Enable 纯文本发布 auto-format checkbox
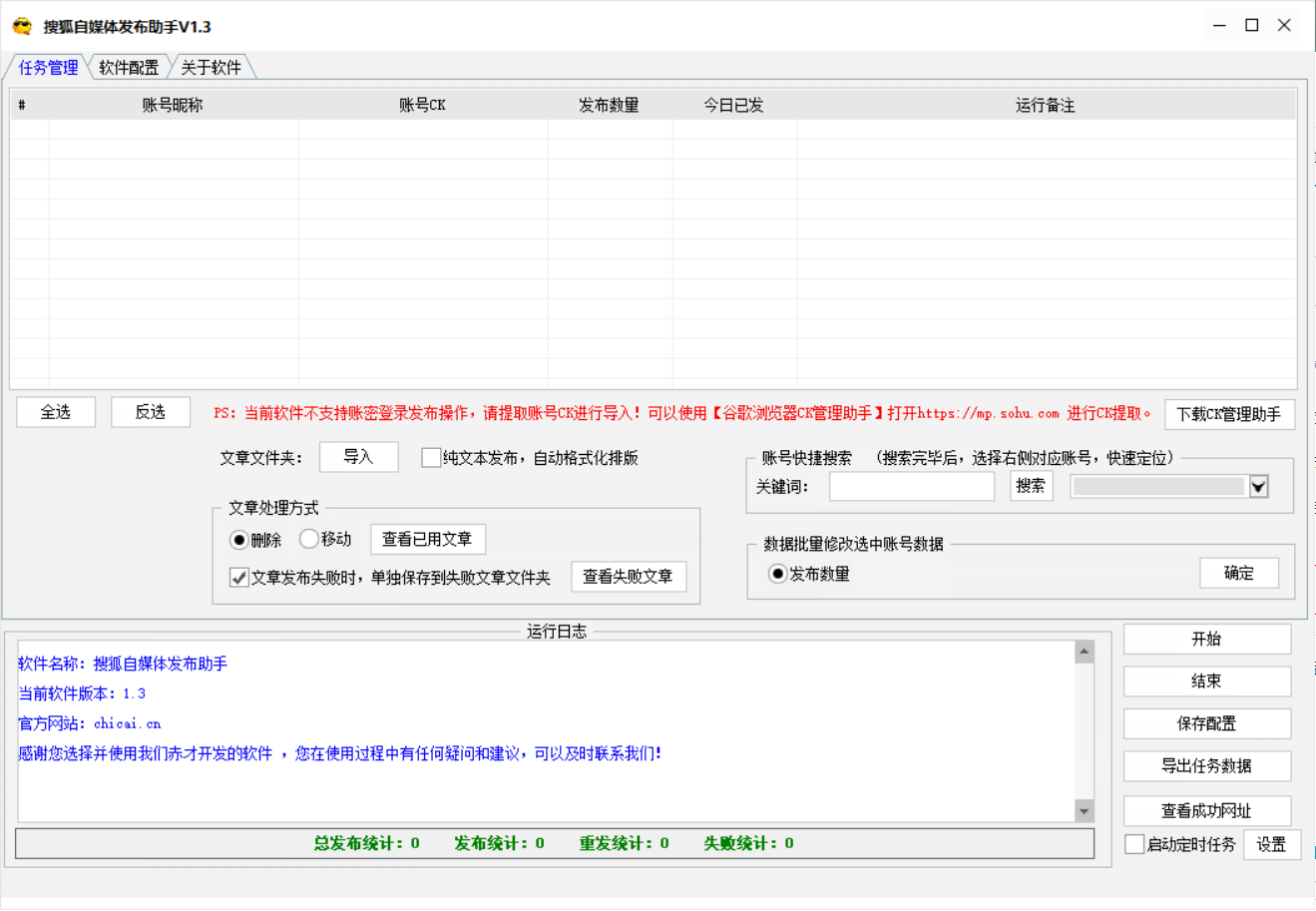Image resolution: width=1316 pixels, height=911 pixels. click(431, 458)
